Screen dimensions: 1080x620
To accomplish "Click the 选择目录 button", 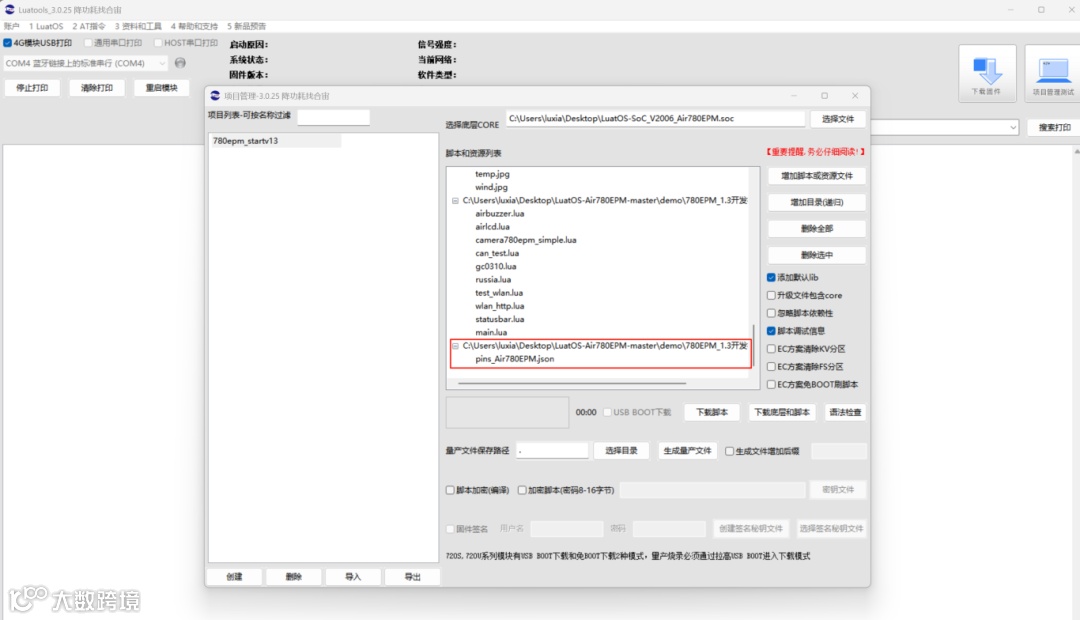I will point(621,451).
